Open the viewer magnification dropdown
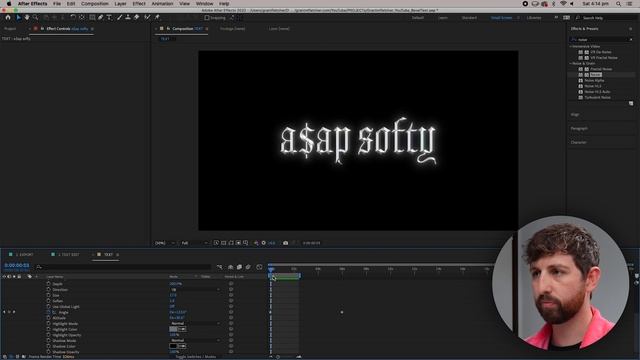Viewport: 640px width, 360px height. (165, 243)
